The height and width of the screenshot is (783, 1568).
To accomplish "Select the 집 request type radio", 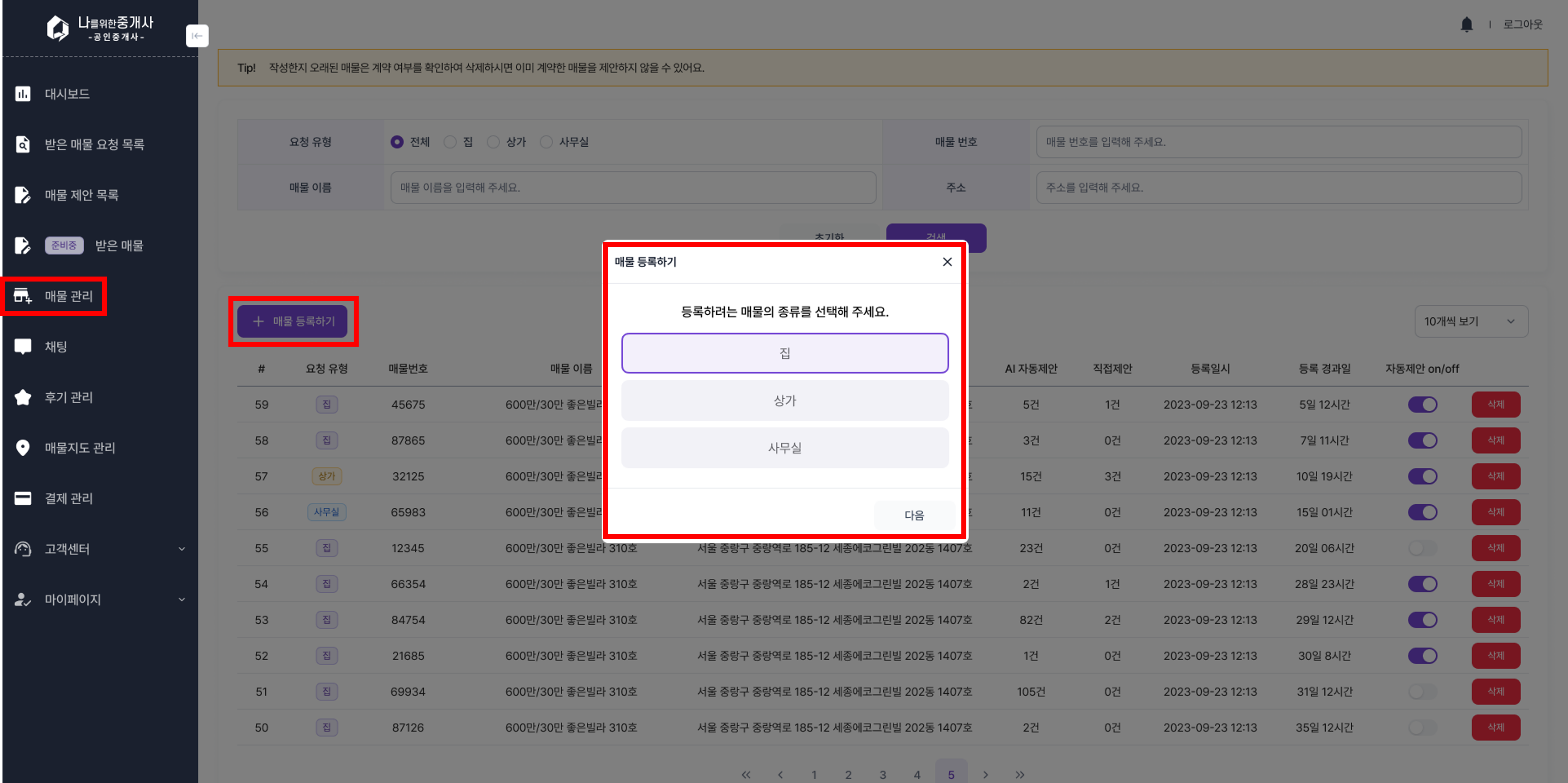I will click(x=450, y=142).
